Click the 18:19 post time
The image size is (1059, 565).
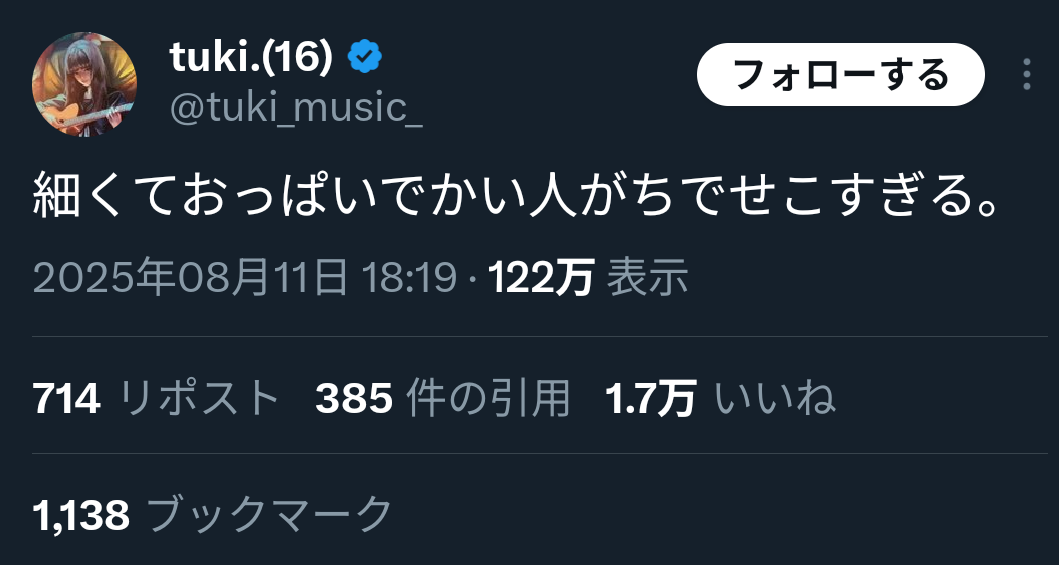coord(409,277)
